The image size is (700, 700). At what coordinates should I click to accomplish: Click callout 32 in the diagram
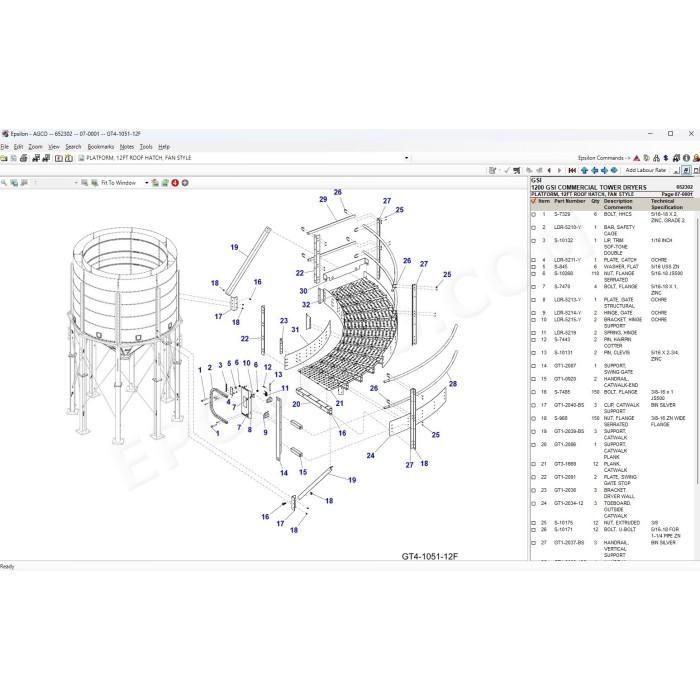click(x=306, y=304)
